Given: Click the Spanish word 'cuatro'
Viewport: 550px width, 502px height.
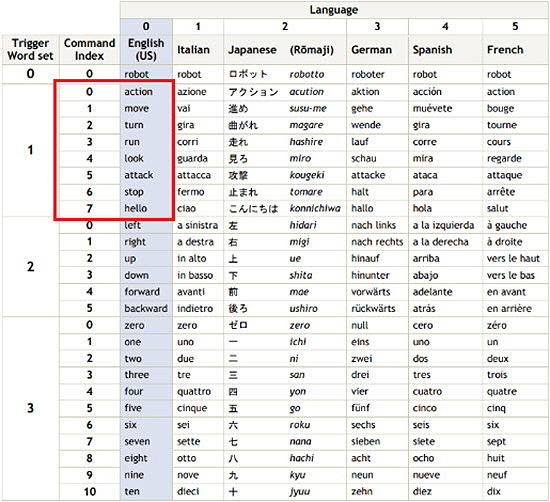Looking at the screenshot, I should tap(427, 391).
